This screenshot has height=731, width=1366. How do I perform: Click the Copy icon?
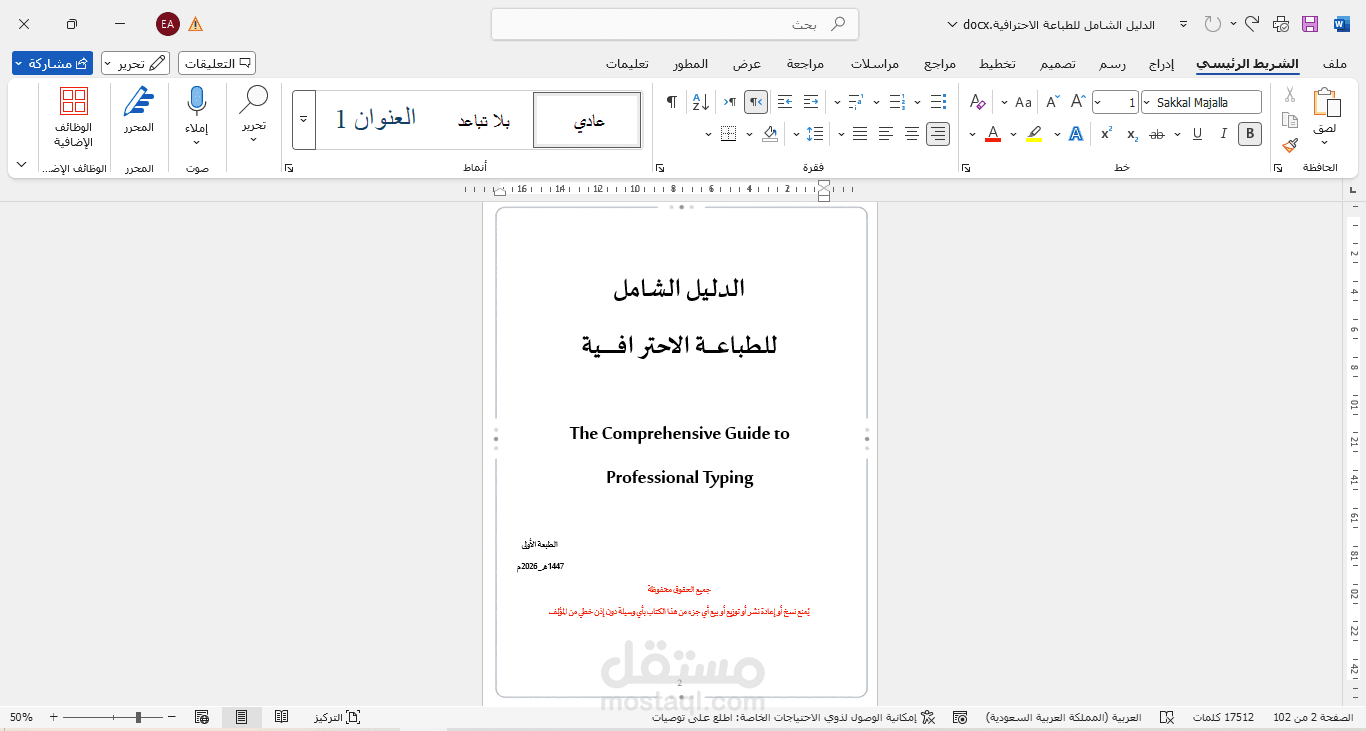click(1290, 120)
